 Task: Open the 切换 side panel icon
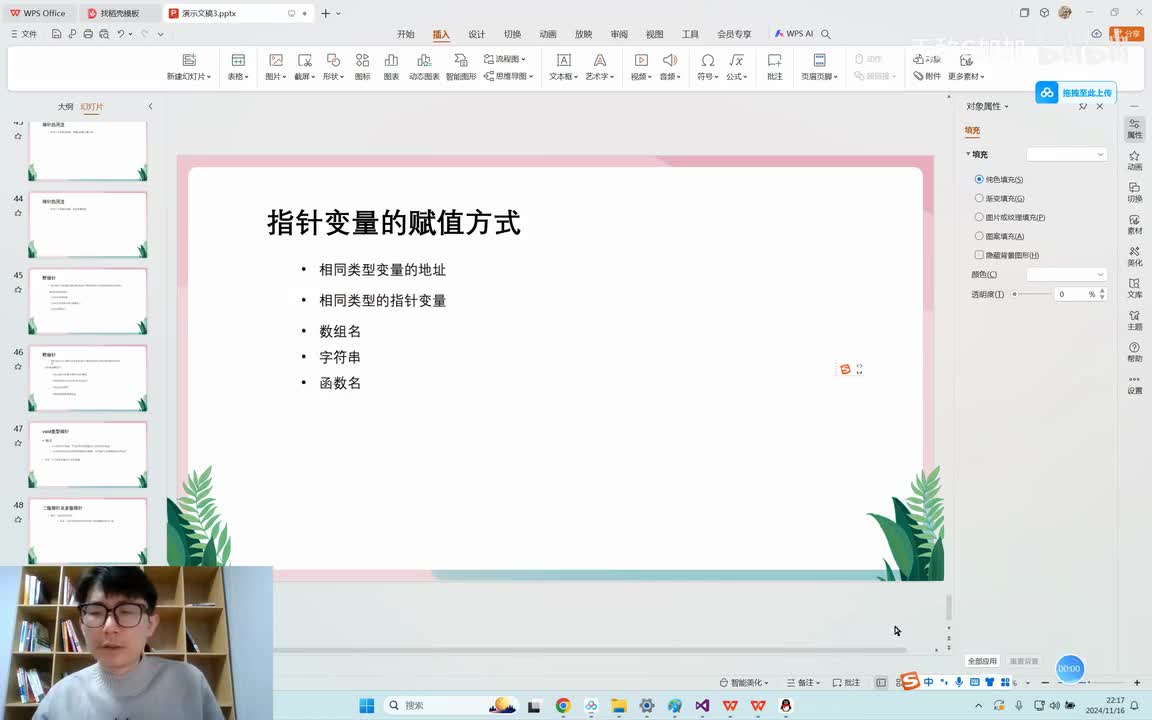tap(1134, 192)
